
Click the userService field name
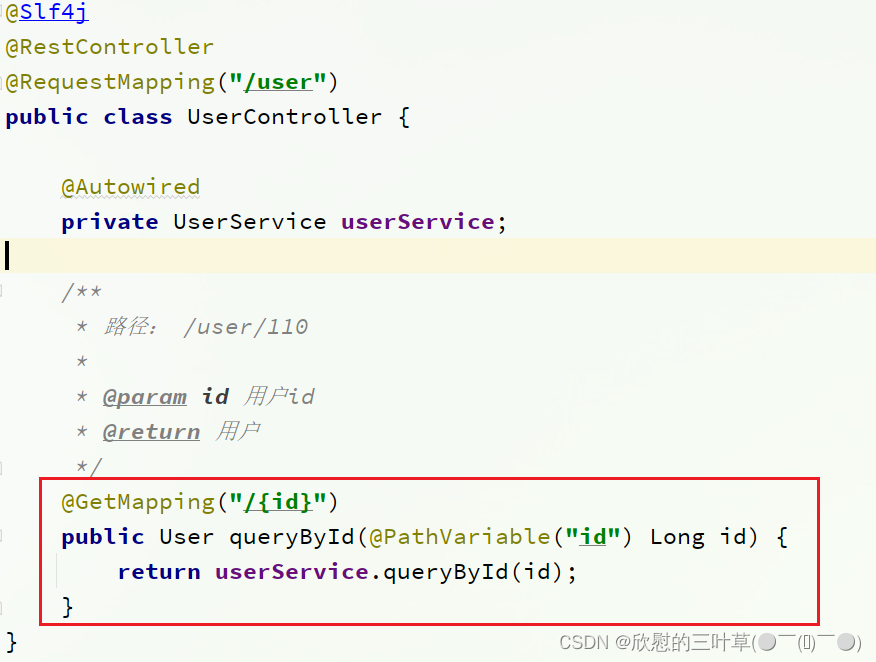tap(417, 222)
